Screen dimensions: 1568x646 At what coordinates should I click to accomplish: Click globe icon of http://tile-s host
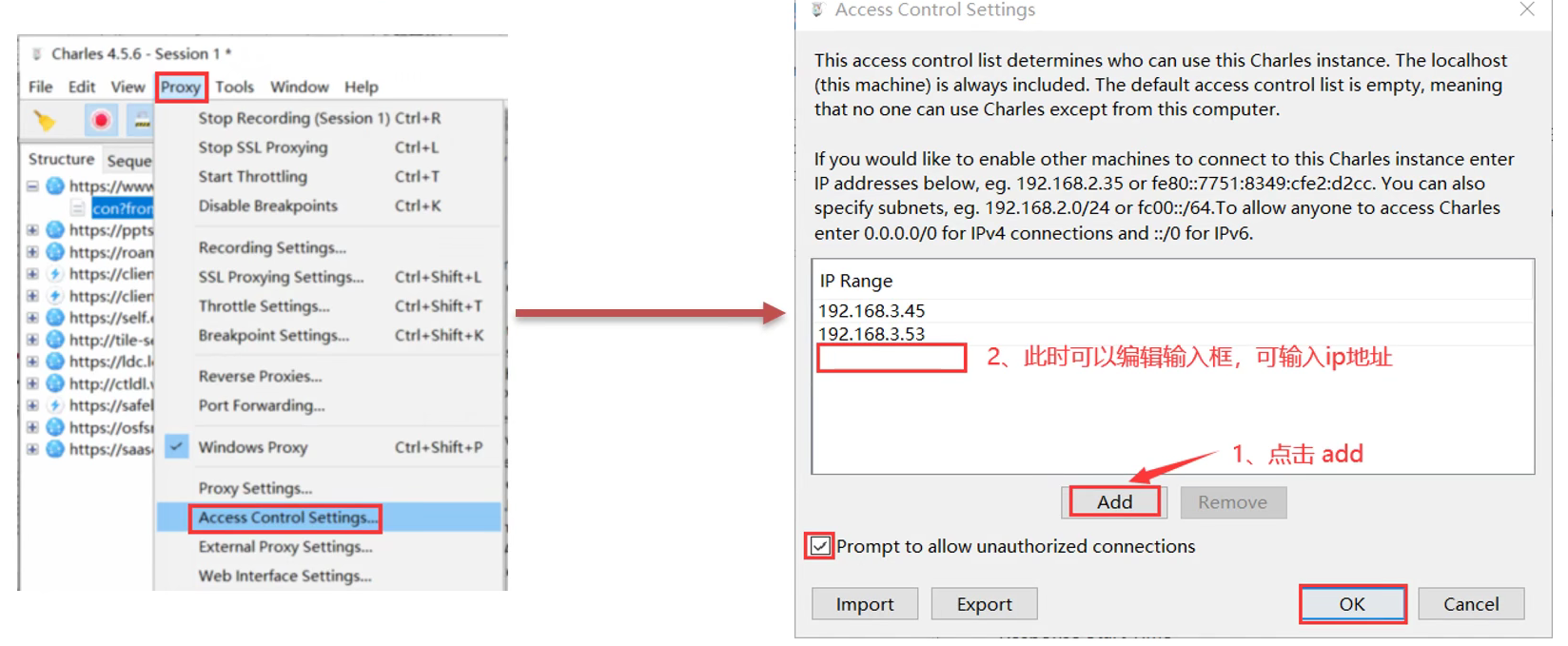55,339
